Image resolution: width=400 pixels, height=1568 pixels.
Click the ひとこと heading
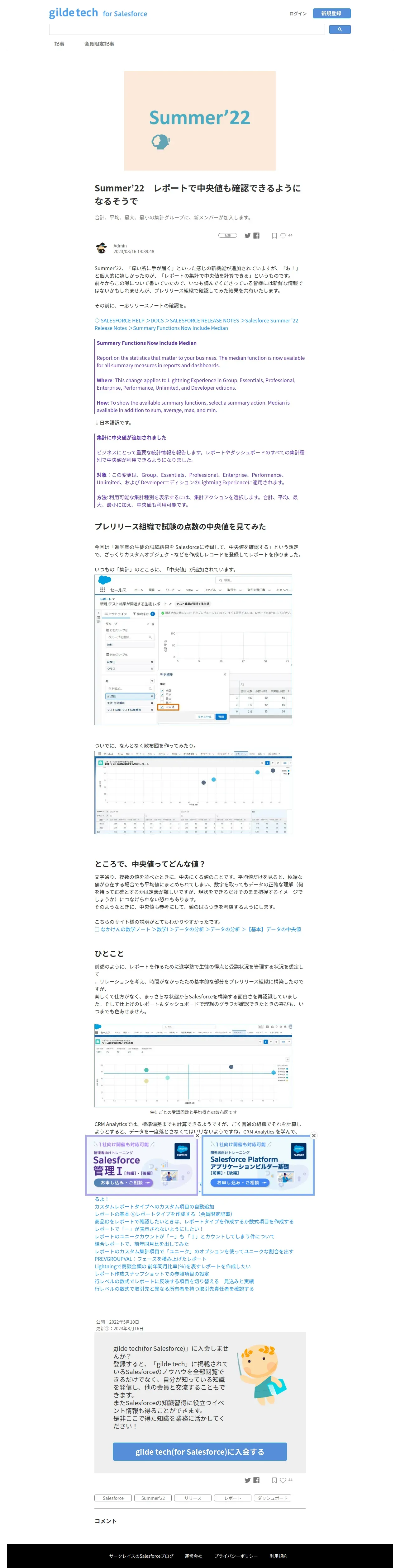(x=109, y=953)
